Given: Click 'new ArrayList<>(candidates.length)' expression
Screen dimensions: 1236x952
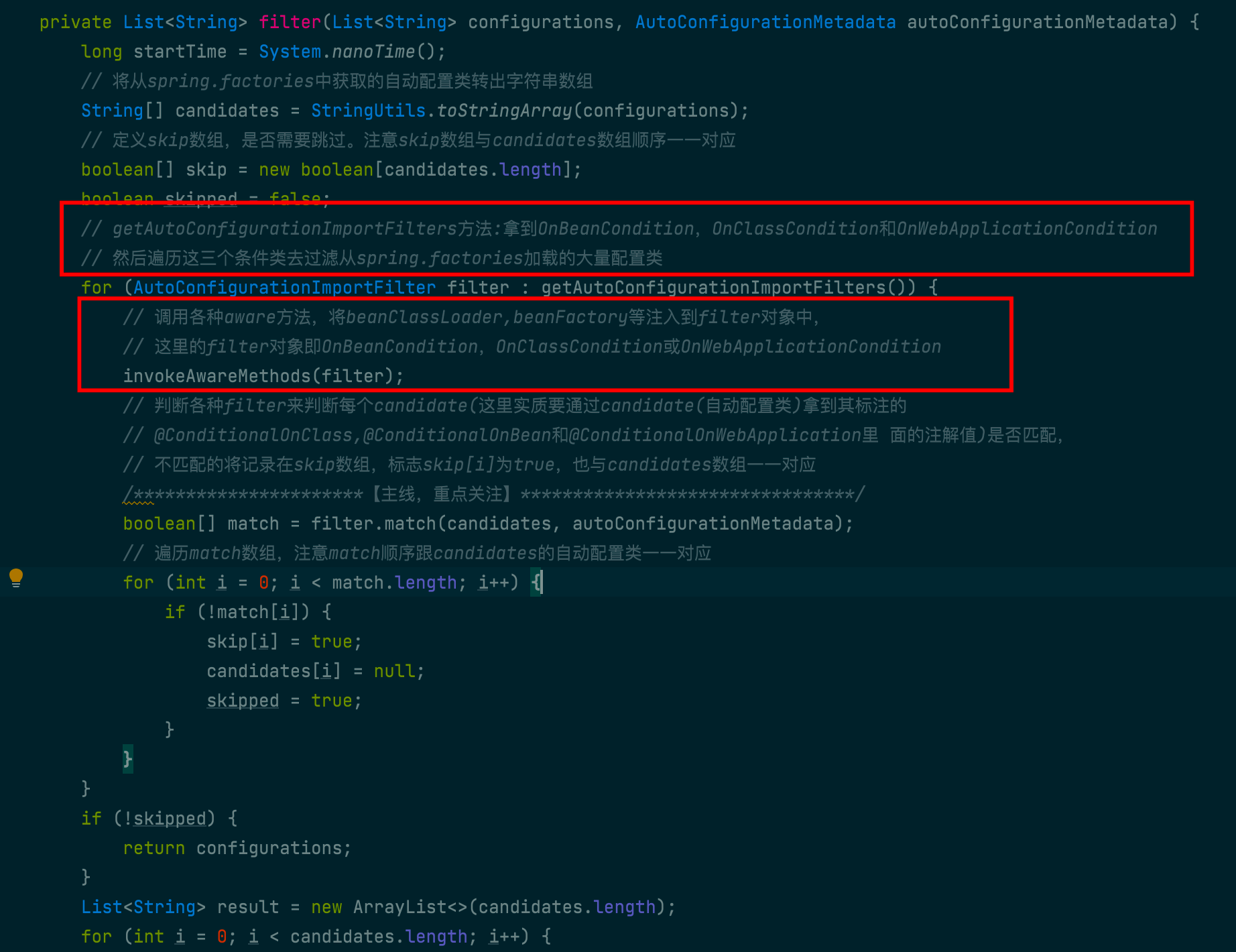Looking at the screenshot, I should coord(488,907).
